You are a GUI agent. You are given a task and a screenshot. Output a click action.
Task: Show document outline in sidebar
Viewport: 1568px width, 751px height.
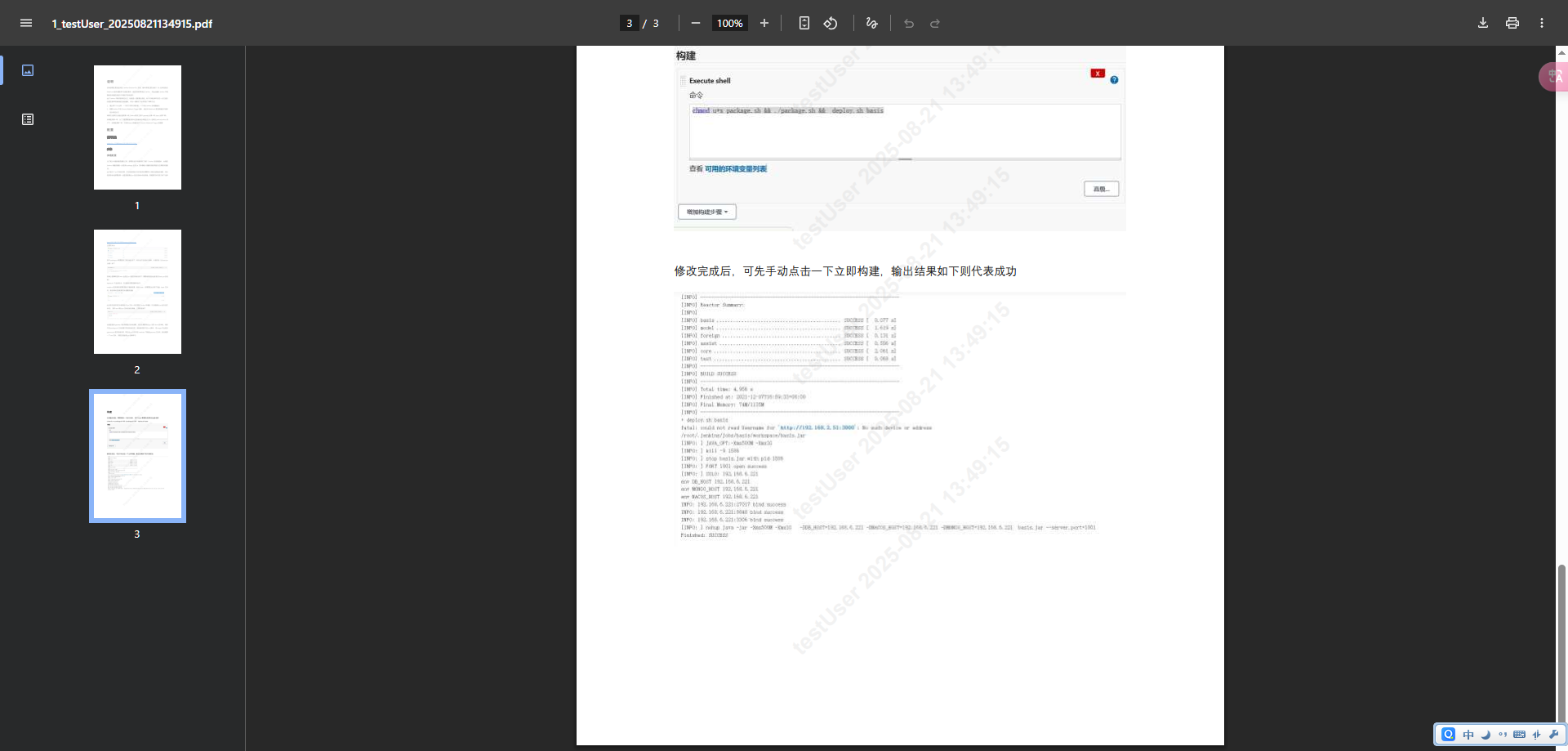coord(28,119)
